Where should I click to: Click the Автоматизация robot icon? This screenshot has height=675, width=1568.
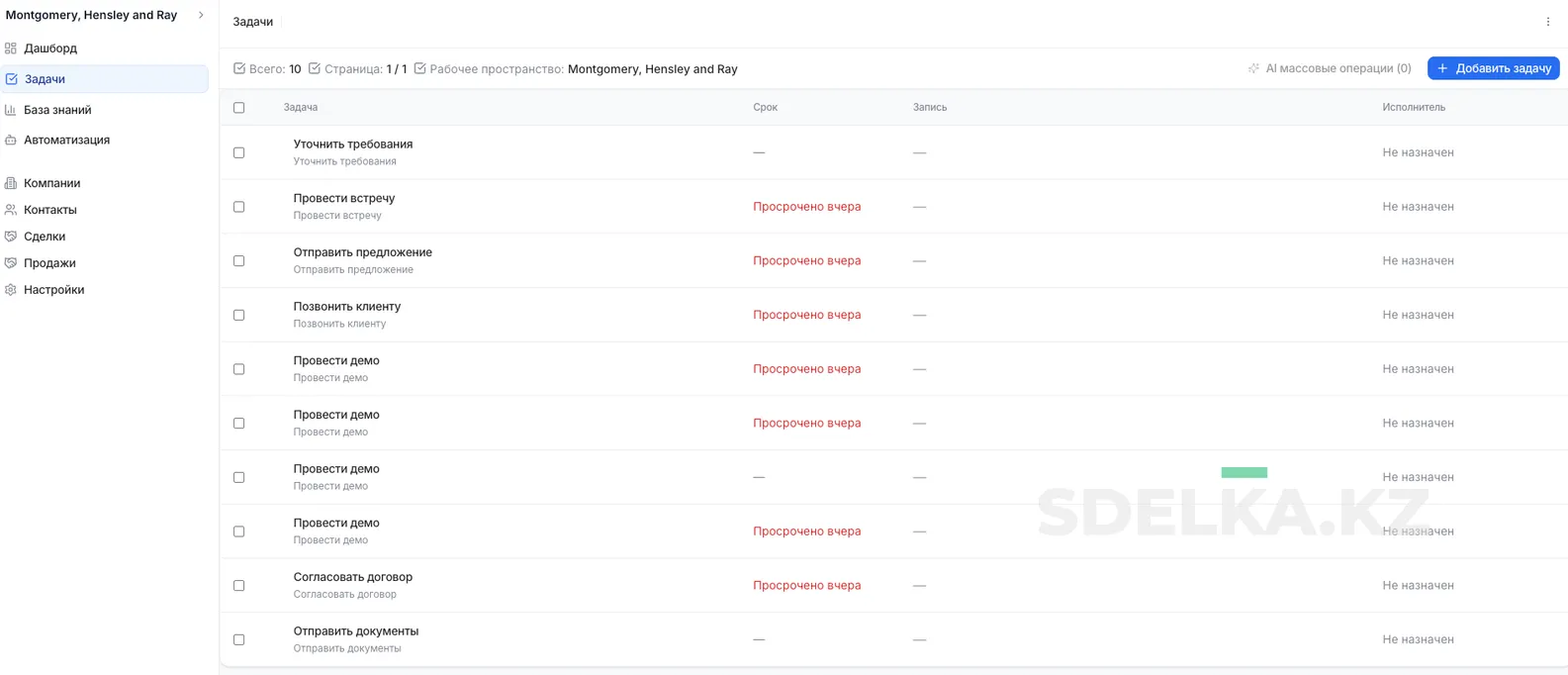(x=11, y=140)
